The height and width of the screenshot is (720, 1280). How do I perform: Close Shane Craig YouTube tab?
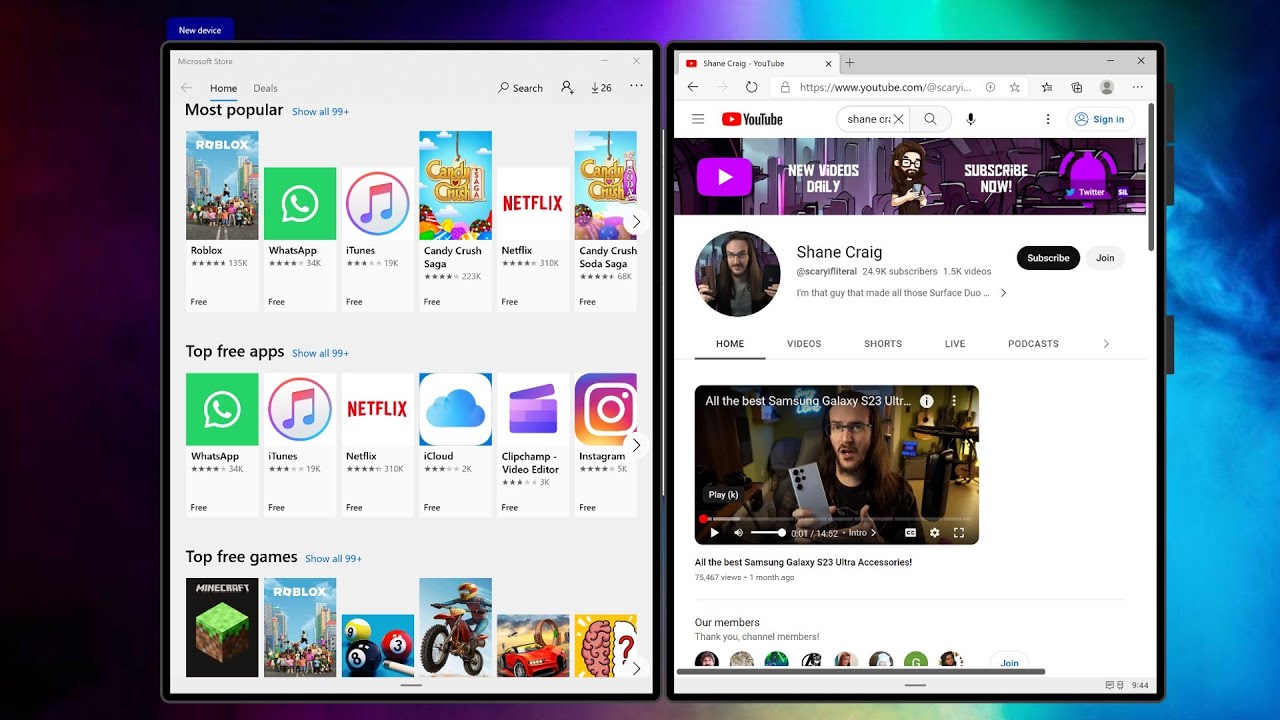point(828,63)
